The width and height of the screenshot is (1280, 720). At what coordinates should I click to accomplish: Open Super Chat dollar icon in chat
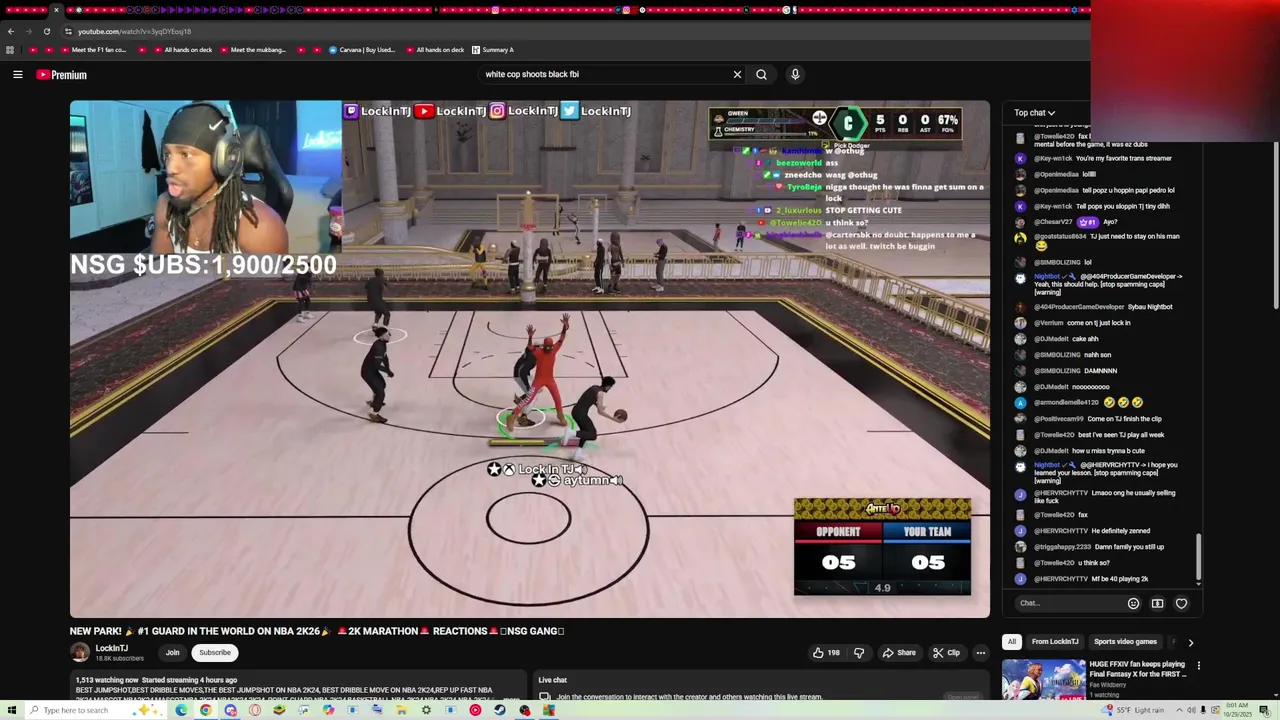click(1157, 603)
